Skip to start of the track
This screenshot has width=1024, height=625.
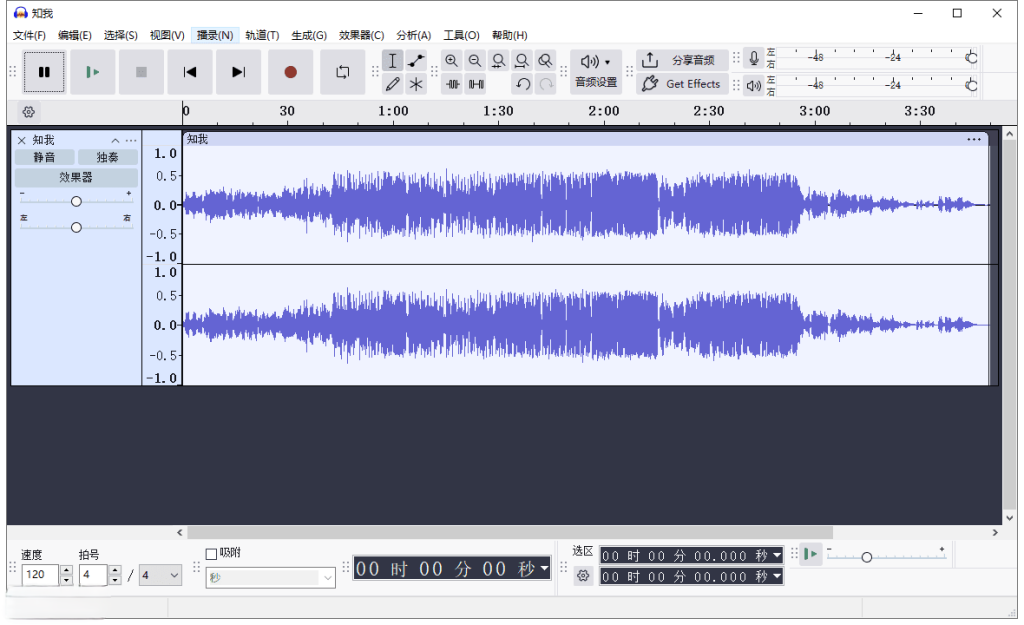[x=189, y=72]
